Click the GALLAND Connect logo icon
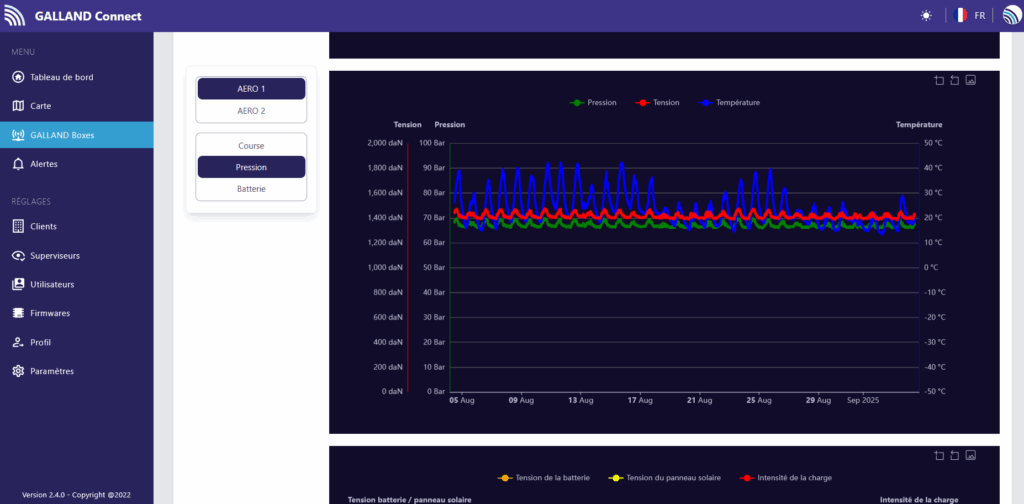The height and width of the screenshot is (504, 1024). (x=15, y=16)
